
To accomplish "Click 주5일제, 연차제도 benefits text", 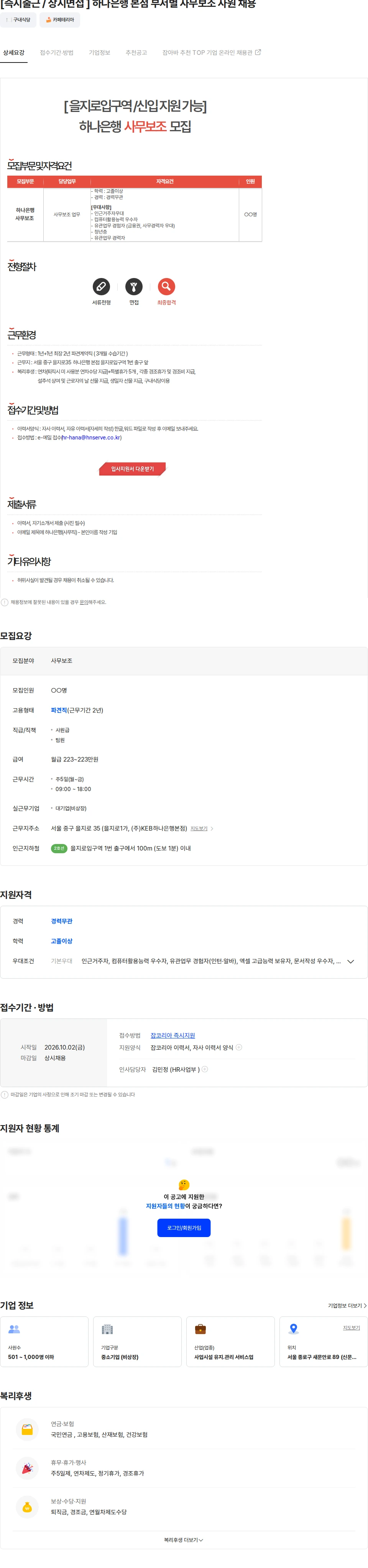I will pos(97,1473).
